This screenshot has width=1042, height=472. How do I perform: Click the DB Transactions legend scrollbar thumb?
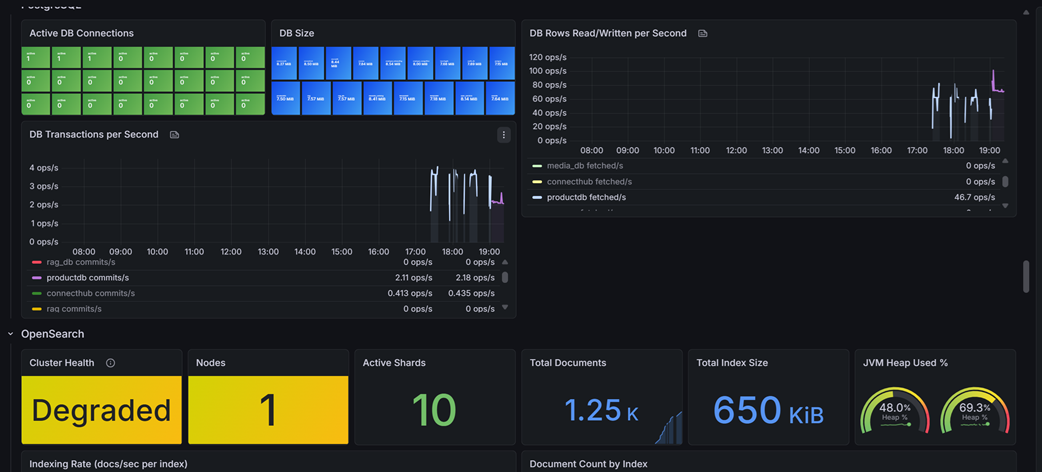point(505,277)
